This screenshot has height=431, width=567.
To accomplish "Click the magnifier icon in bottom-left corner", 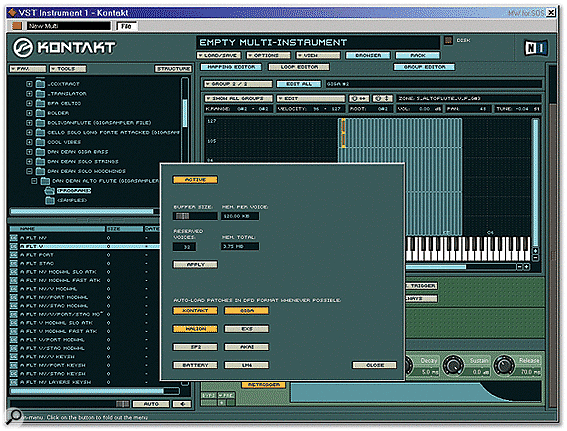I will [x=14, y=416].
